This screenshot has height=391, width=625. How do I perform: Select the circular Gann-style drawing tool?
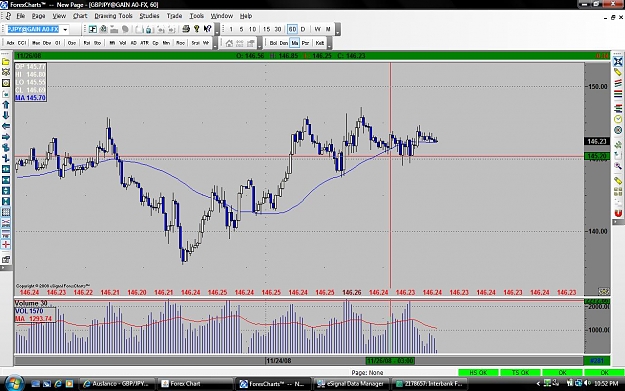[618, 130]
